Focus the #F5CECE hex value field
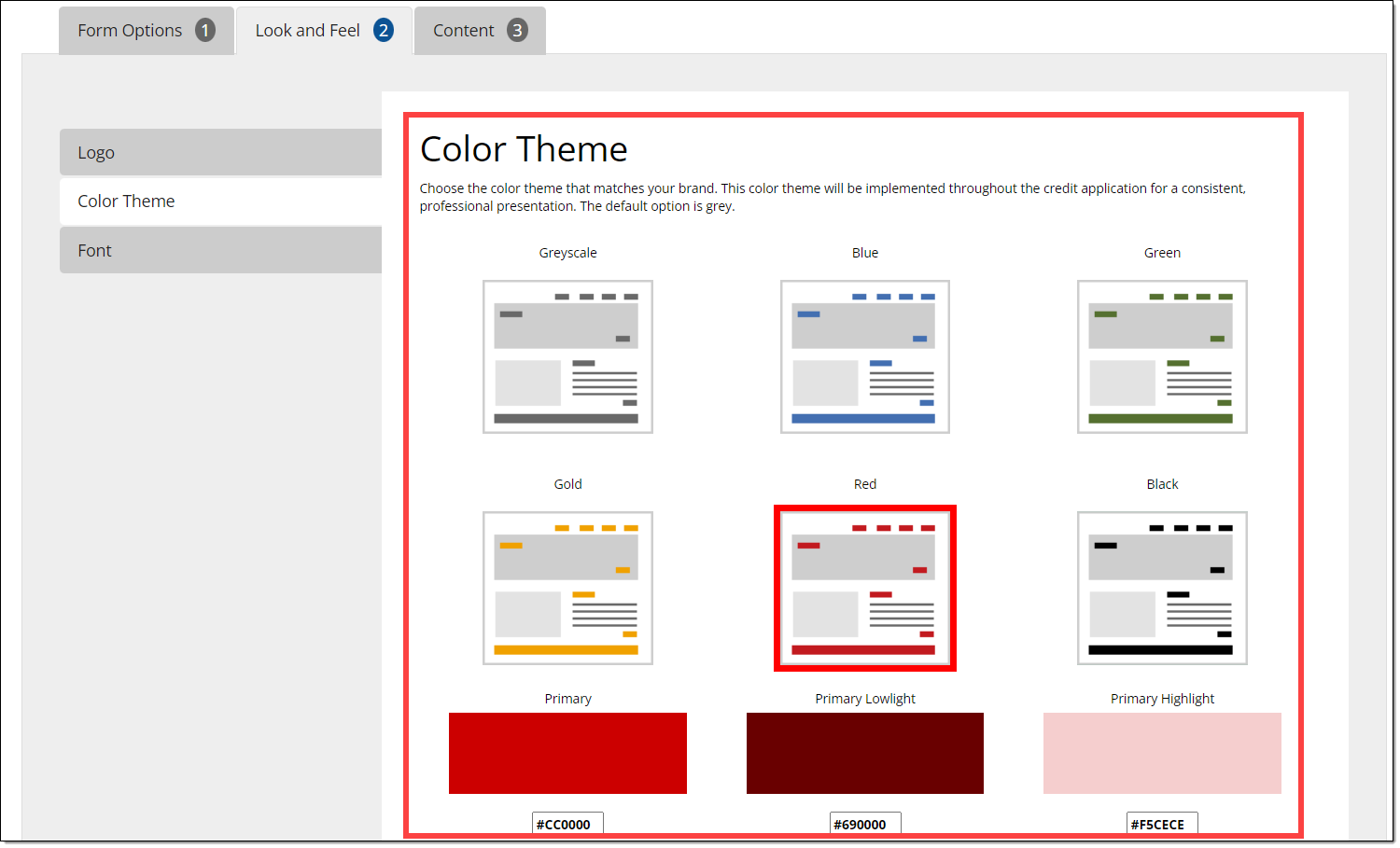 tap(1162, 824)
